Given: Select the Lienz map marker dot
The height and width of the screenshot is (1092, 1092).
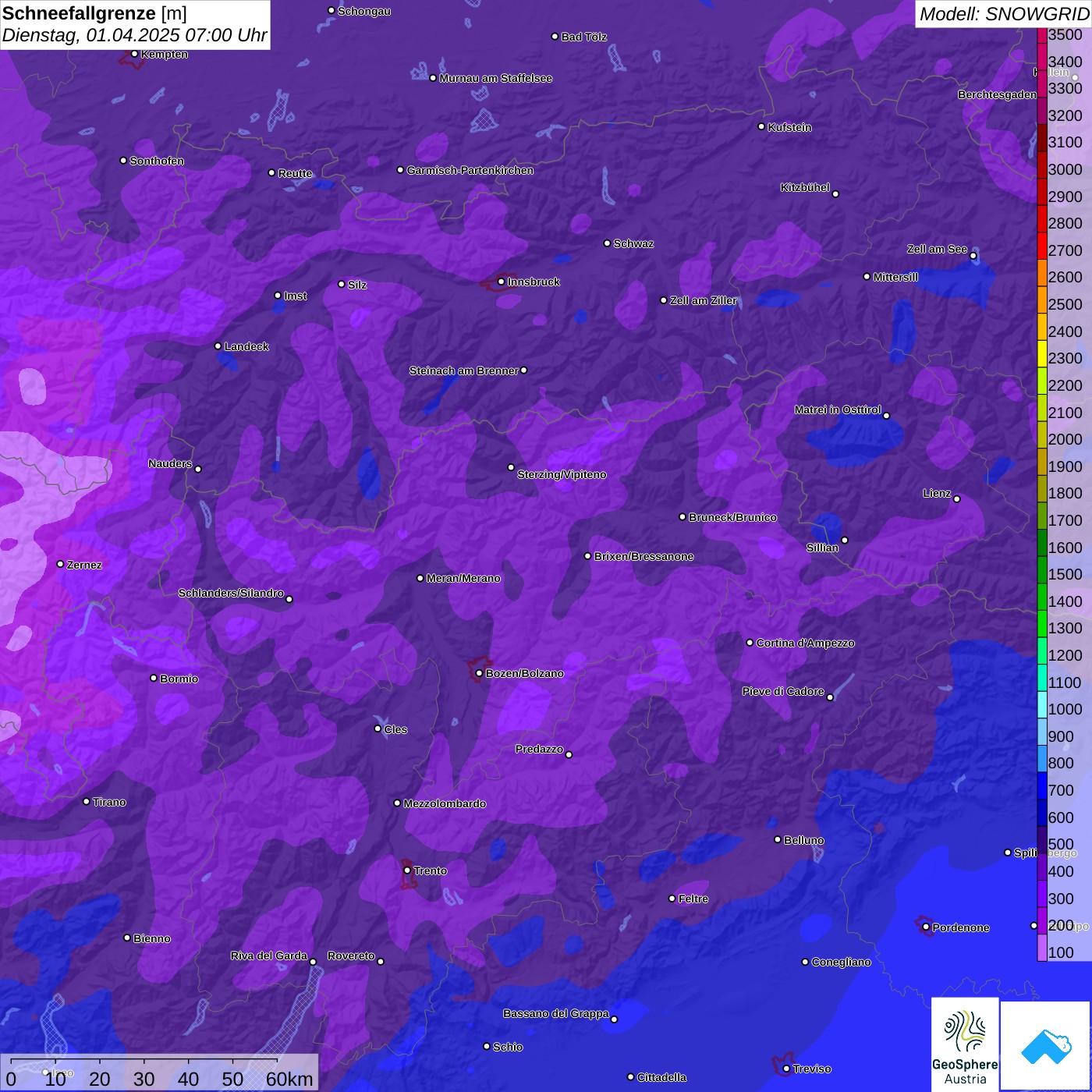Looking at the screenshot, I should pyautogui.click(x=957, y=499).
